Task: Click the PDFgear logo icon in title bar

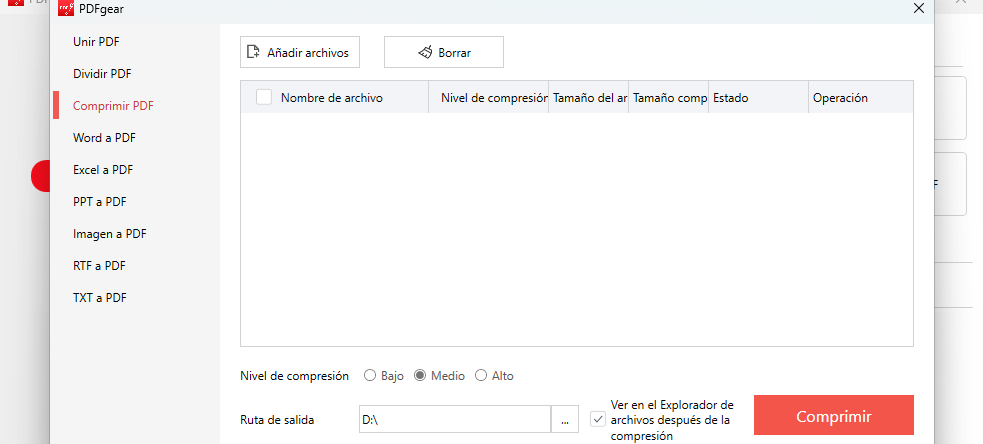Action: tap(66, 8)
